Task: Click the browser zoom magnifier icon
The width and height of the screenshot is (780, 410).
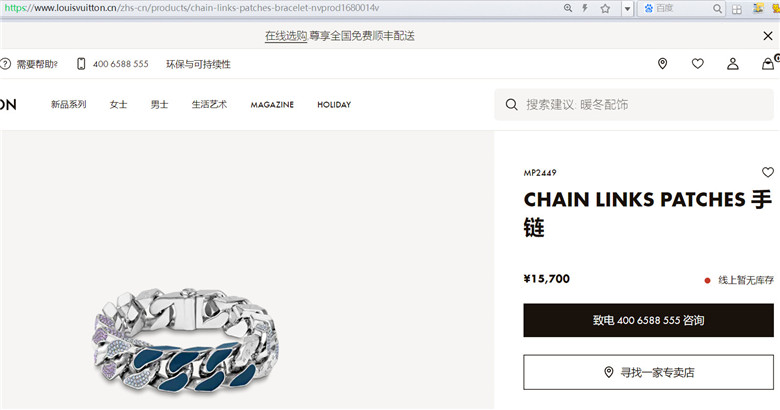Action: (568, 8)
